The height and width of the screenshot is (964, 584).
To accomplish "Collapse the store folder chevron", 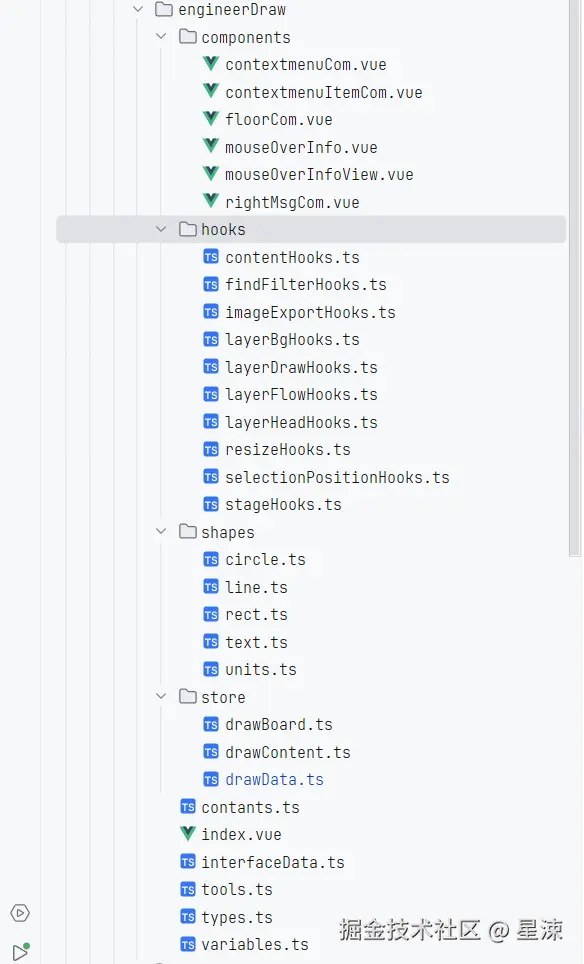I will pos(161,696).
